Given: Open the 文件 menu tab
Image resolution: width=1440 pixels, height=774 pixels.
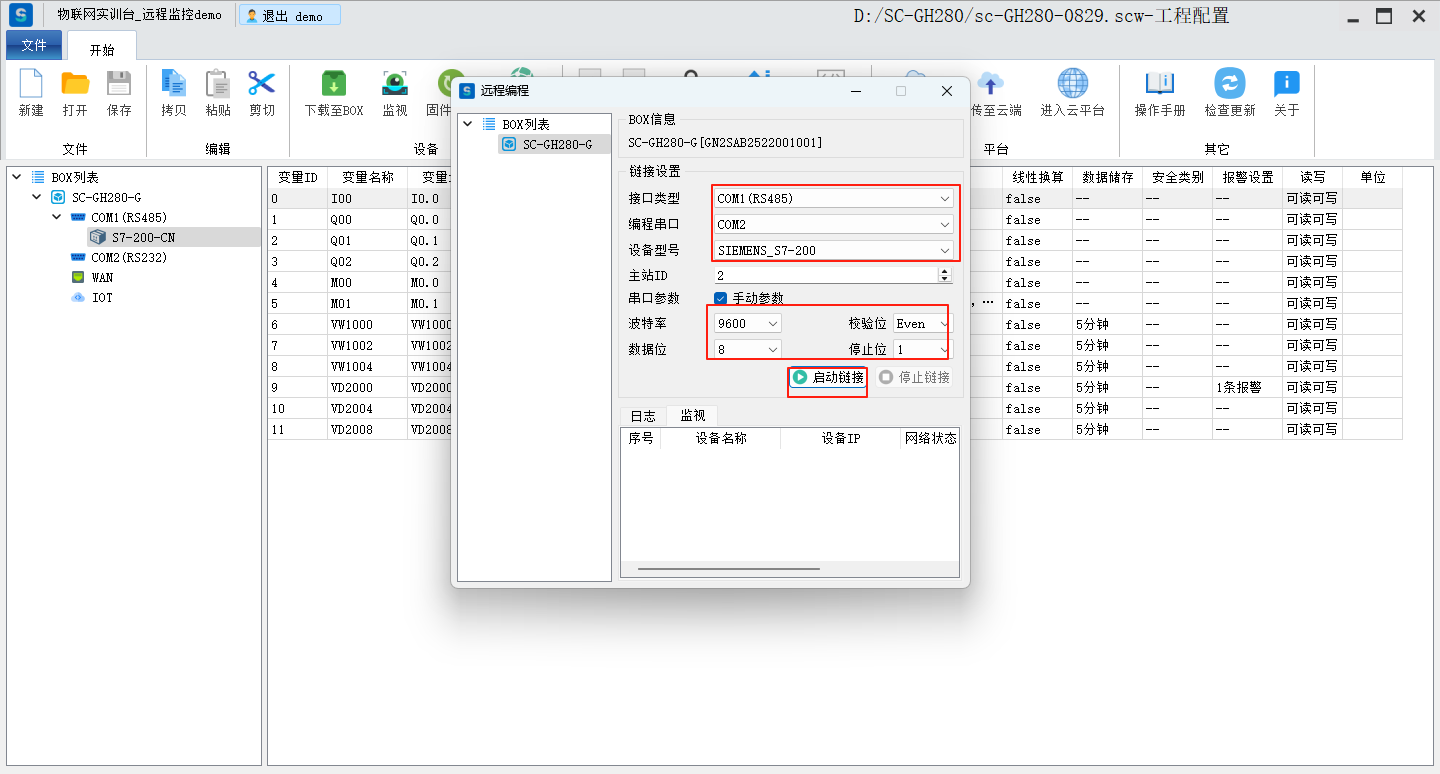Looking at the screenshot, I should 34,46.
